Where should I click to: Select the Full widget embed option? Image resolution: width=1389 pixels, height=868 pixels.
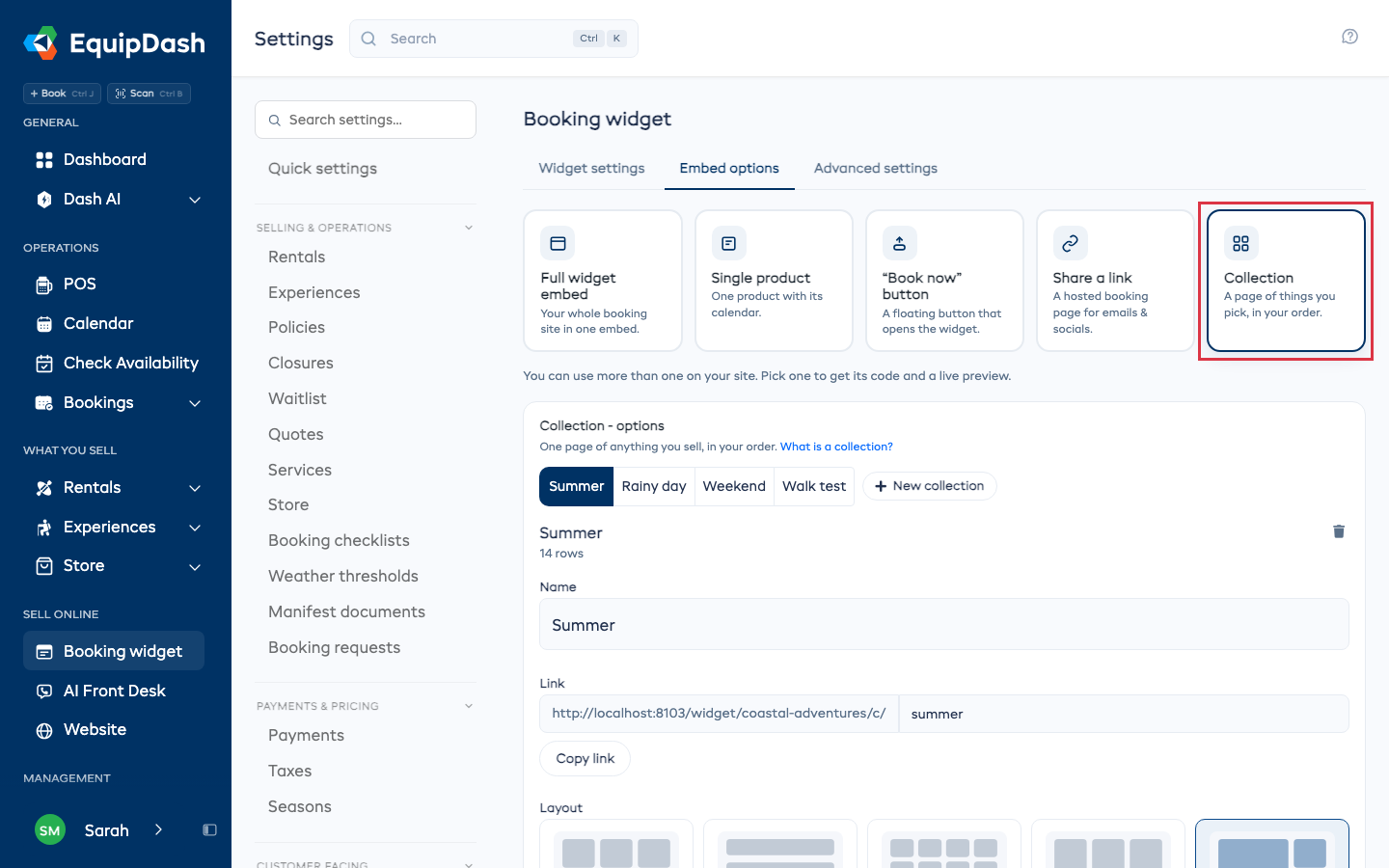click(603, 281)
